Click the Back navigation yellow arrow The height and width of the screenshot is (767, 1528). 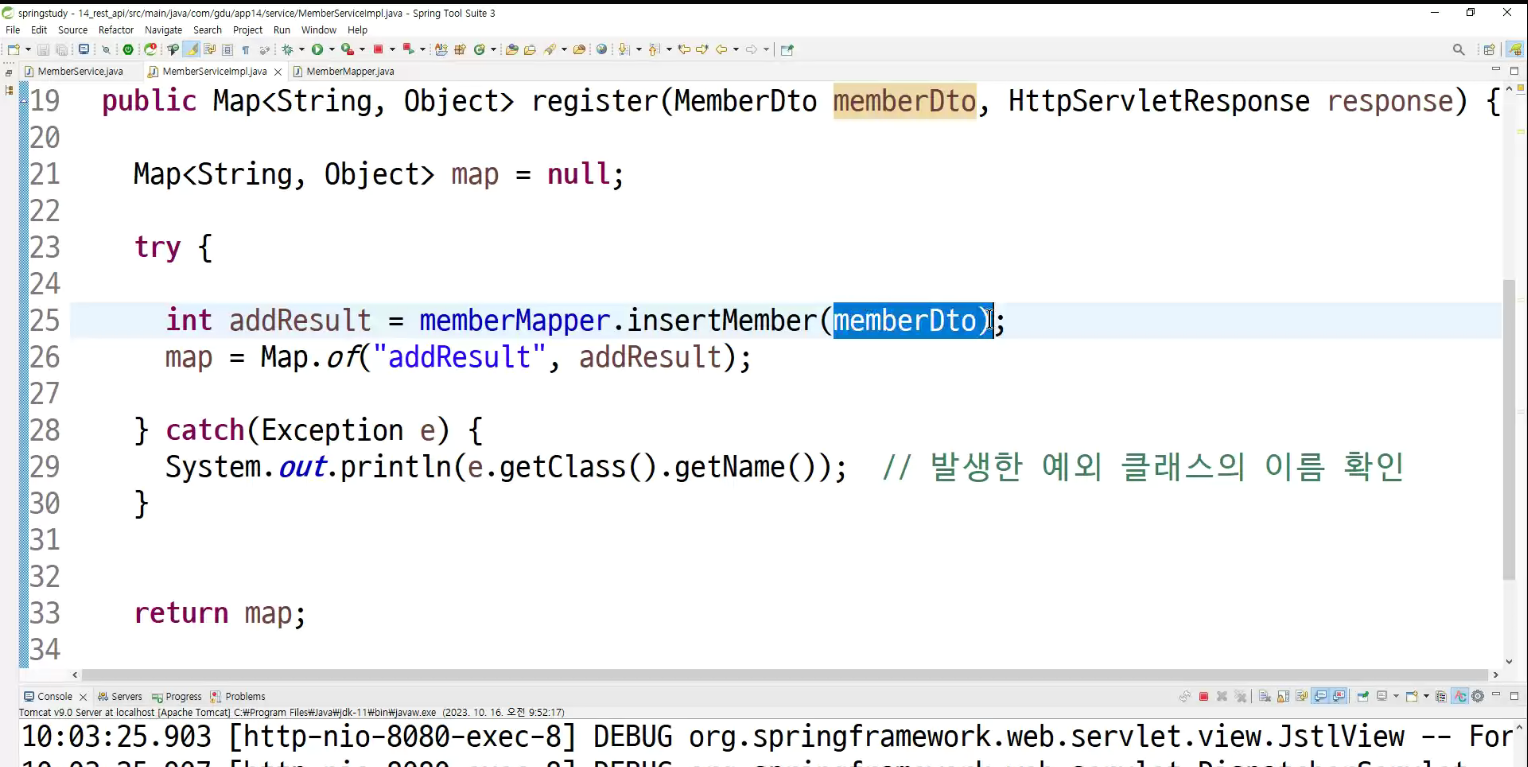tap(722, 49)
